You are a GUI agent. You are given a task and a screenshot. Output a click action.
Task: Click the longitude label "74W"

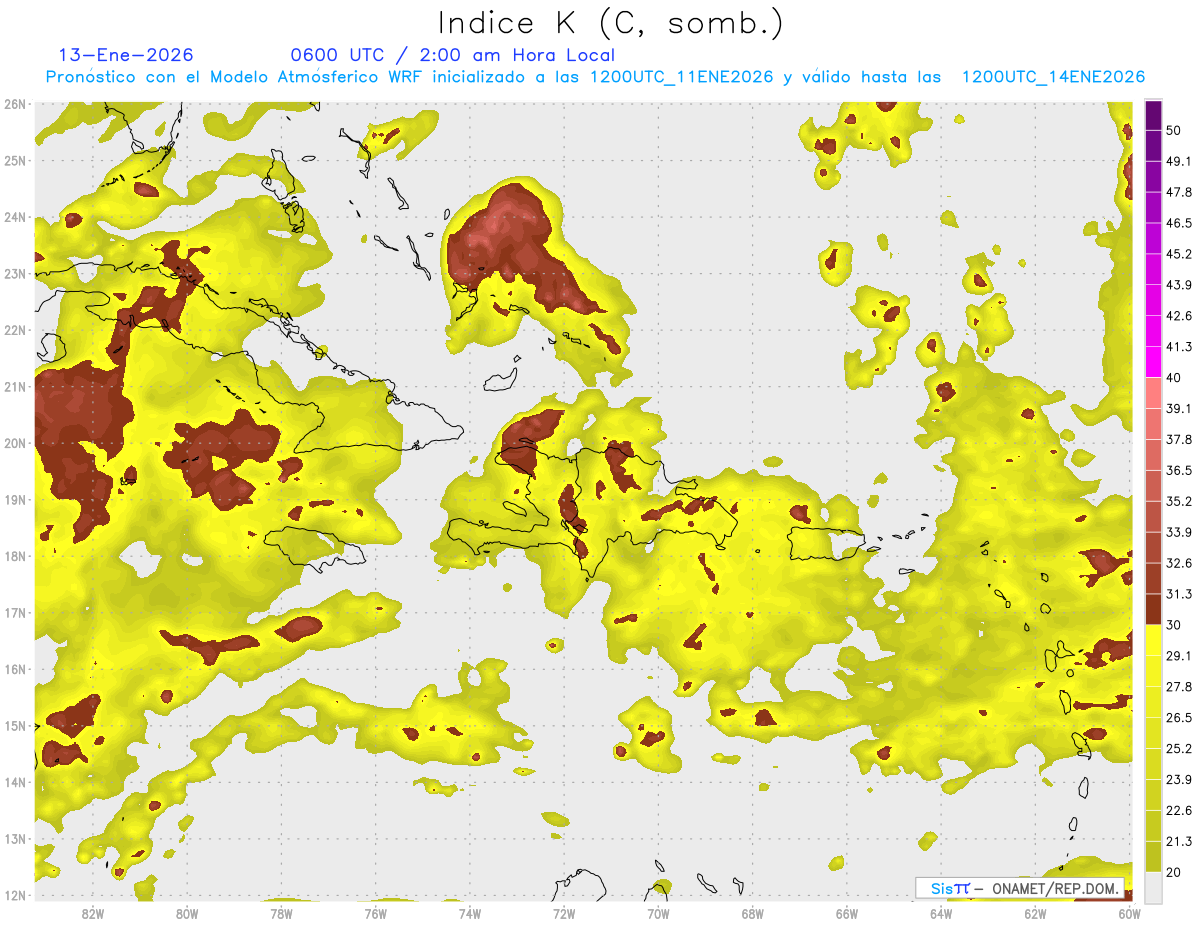click(469, 914)
